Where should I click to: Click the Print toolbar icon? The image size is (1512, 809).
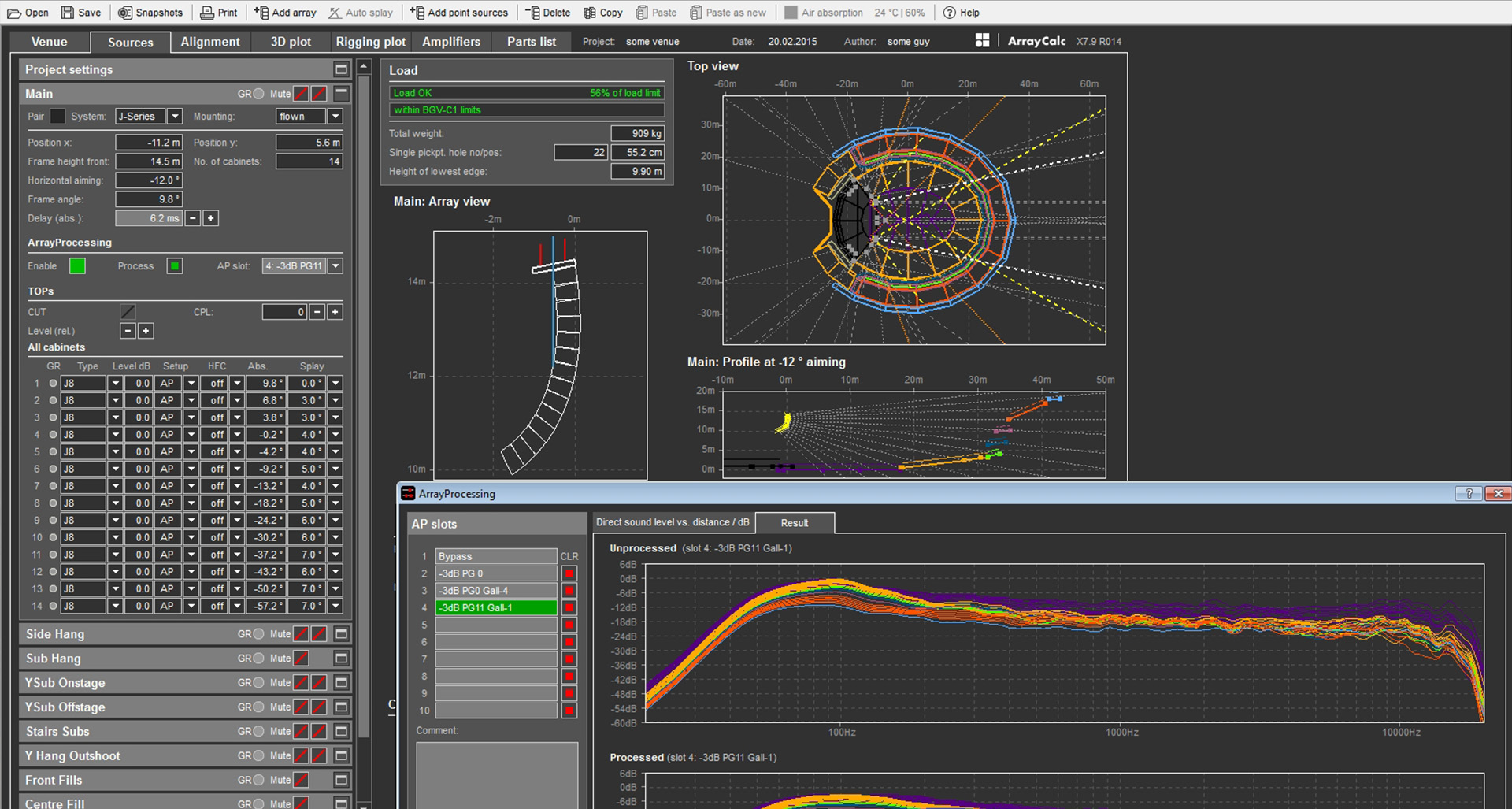point(207,13)
